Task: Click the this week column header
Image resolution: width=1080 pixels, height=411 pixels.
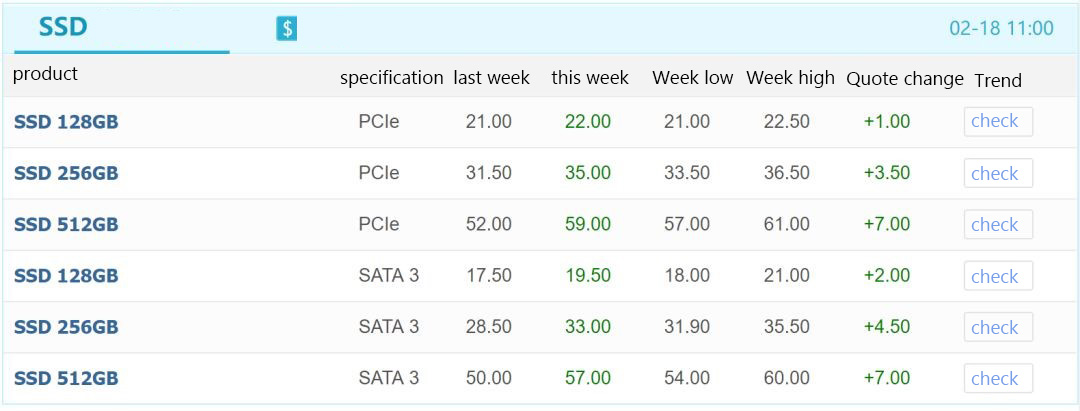Action: click(x=590, y=78)
